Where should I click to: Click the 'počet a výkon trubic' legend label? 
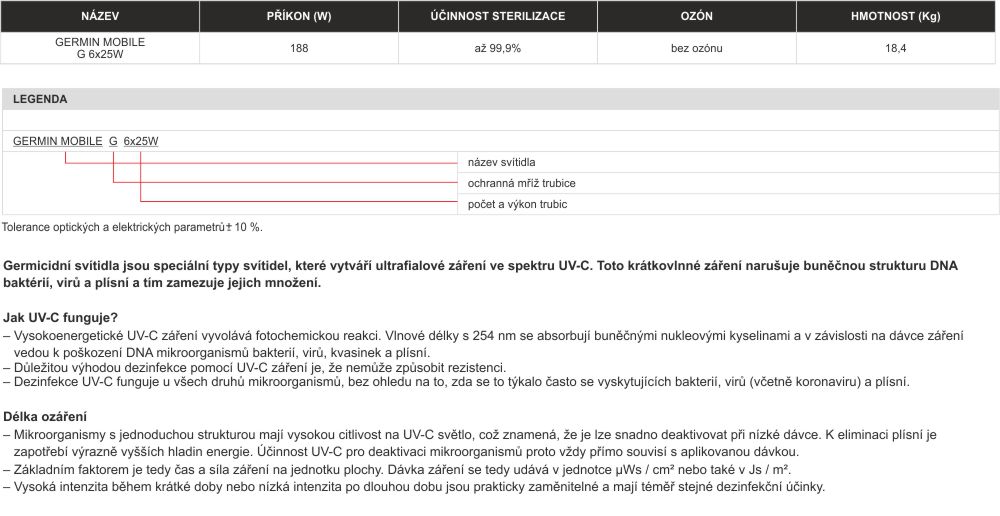click(517, 205)
